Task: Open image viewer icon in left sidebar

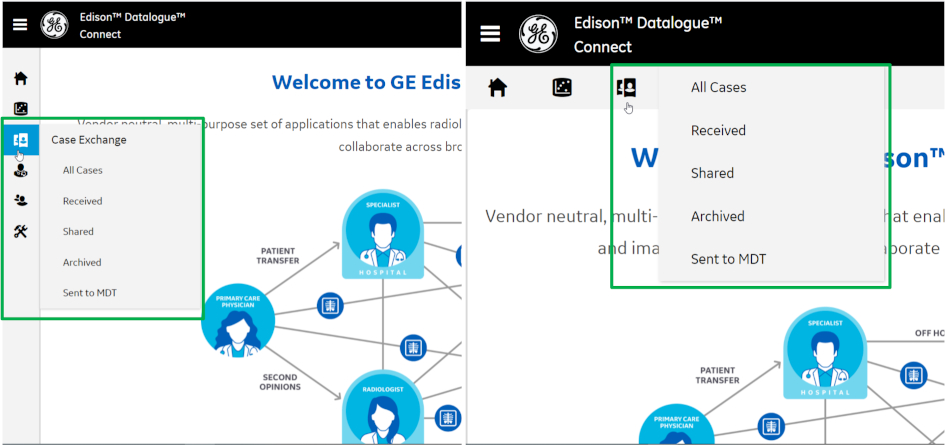Action: [21, 109]
